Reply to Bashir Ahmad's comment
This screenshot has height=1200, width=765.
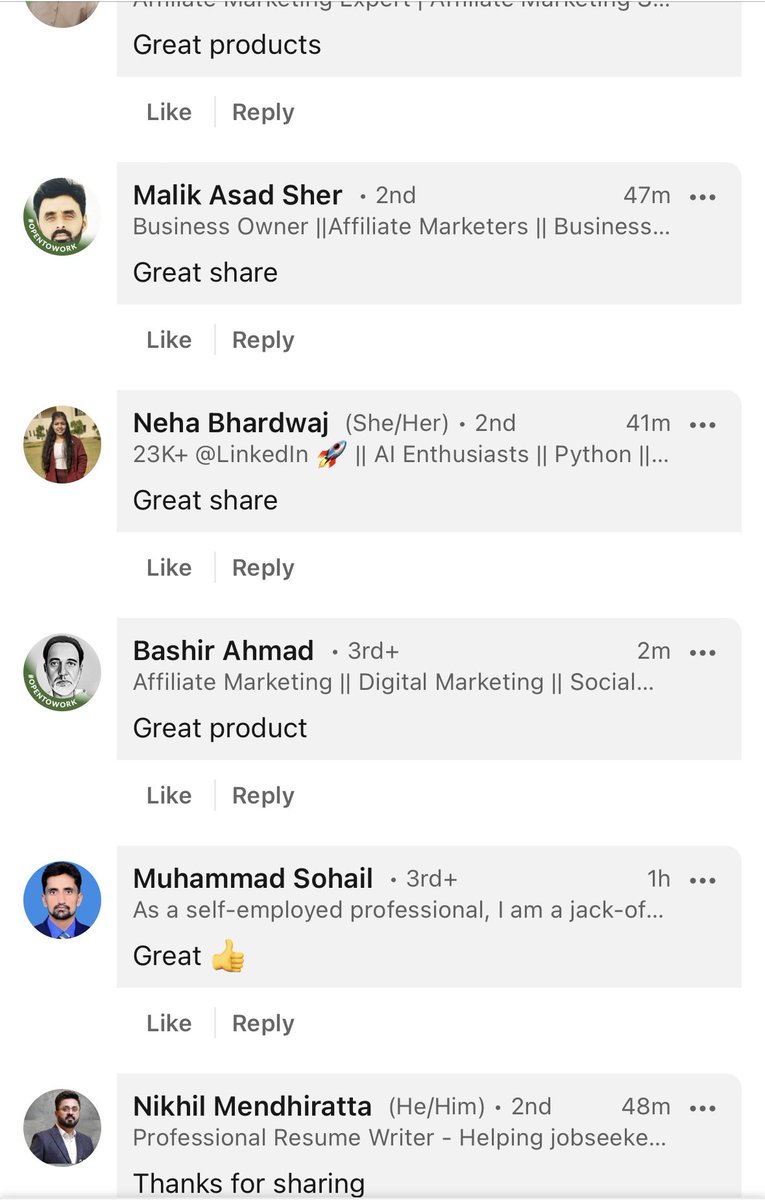coord(263,796)
